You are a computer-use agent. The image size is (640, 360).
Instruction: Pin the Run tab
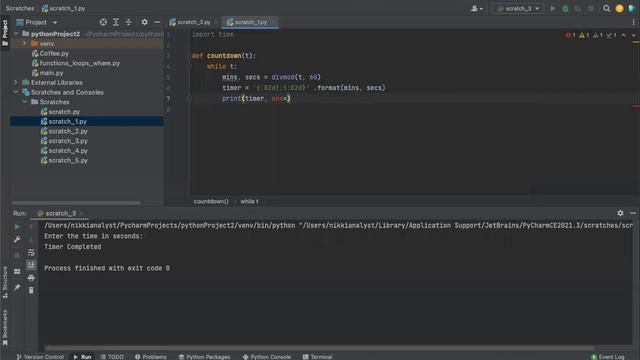point(17,287)
